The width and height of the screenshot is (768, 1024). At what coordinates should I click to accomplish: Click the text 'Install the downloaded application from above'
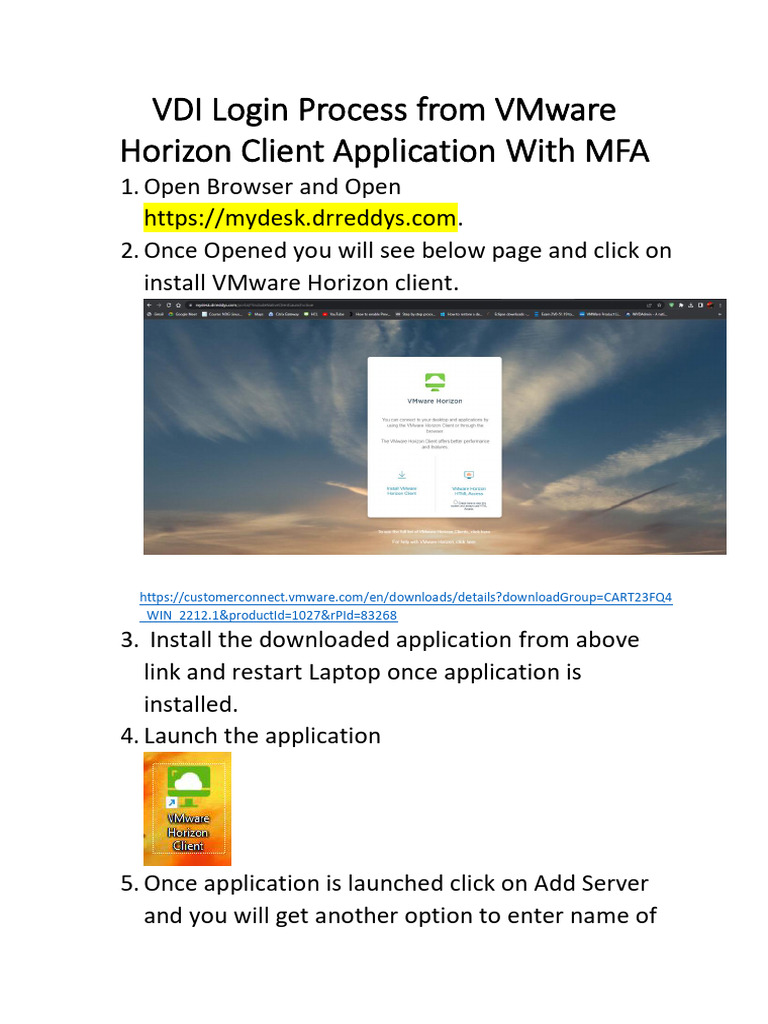pos(394,640)
